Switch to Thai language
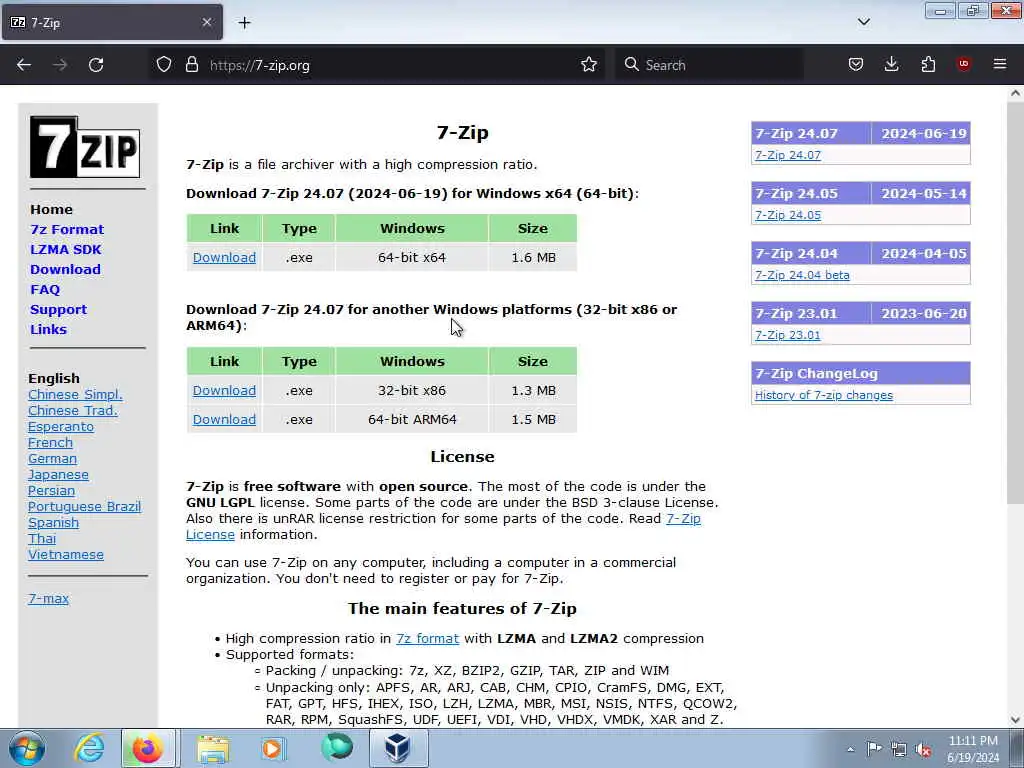 (42, 539)
